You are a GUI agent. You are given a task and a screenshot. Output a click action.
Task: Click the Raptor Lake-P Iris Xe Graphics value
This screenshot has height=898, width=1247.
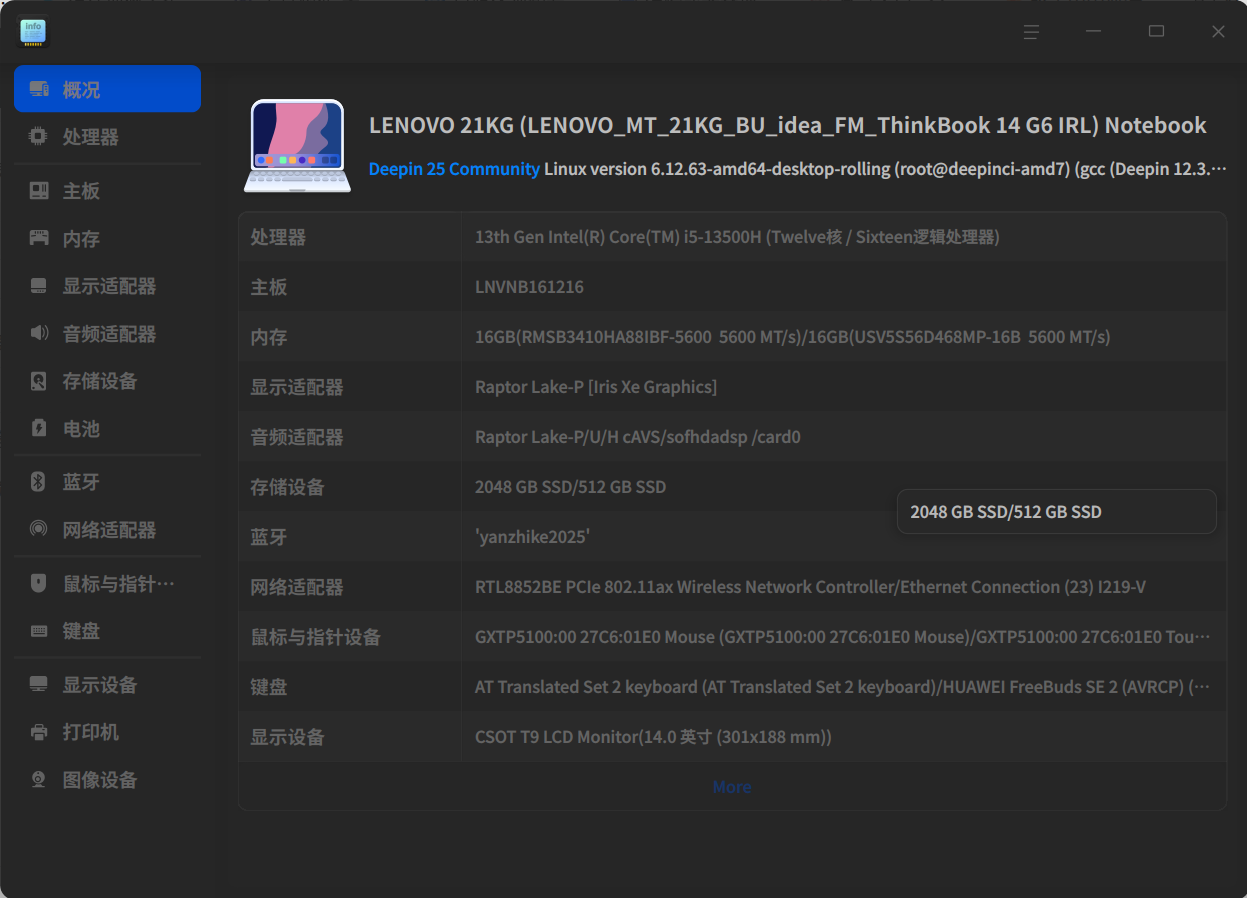tap(596, 387)
